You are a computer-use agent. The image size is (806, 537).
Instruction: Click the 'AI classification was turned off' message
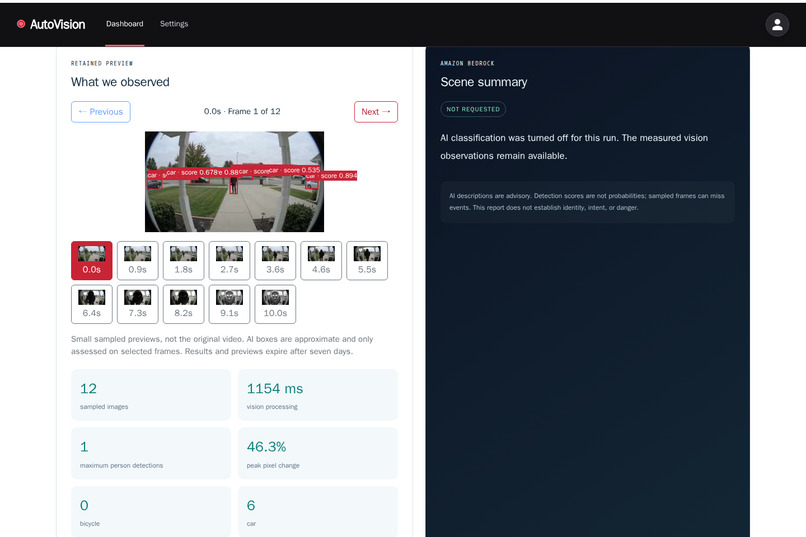click(574, 146)
